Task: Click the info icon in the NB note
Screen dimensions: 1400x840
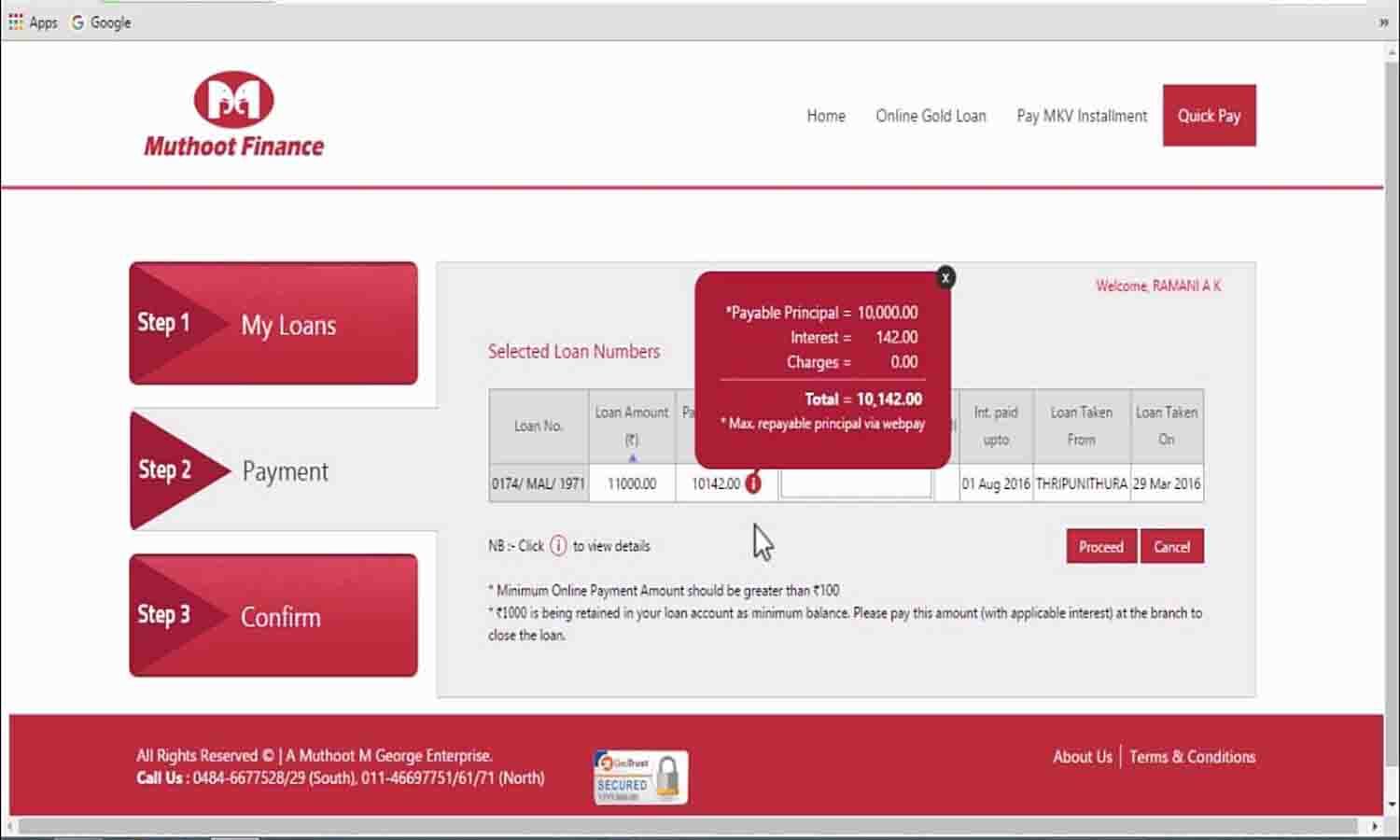Action: pos(558,546)
